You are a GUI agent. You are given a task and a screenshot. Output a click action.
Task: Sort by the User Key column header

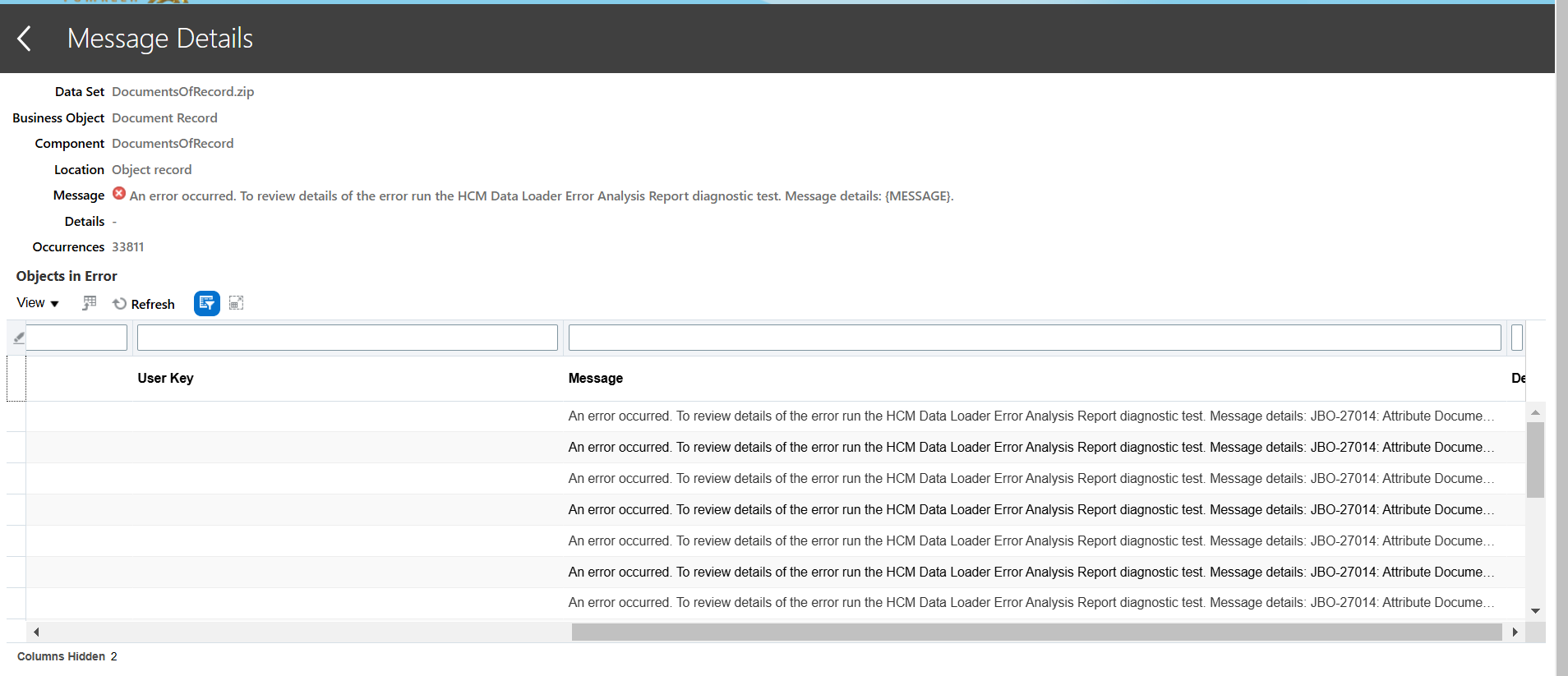[165, 378]
